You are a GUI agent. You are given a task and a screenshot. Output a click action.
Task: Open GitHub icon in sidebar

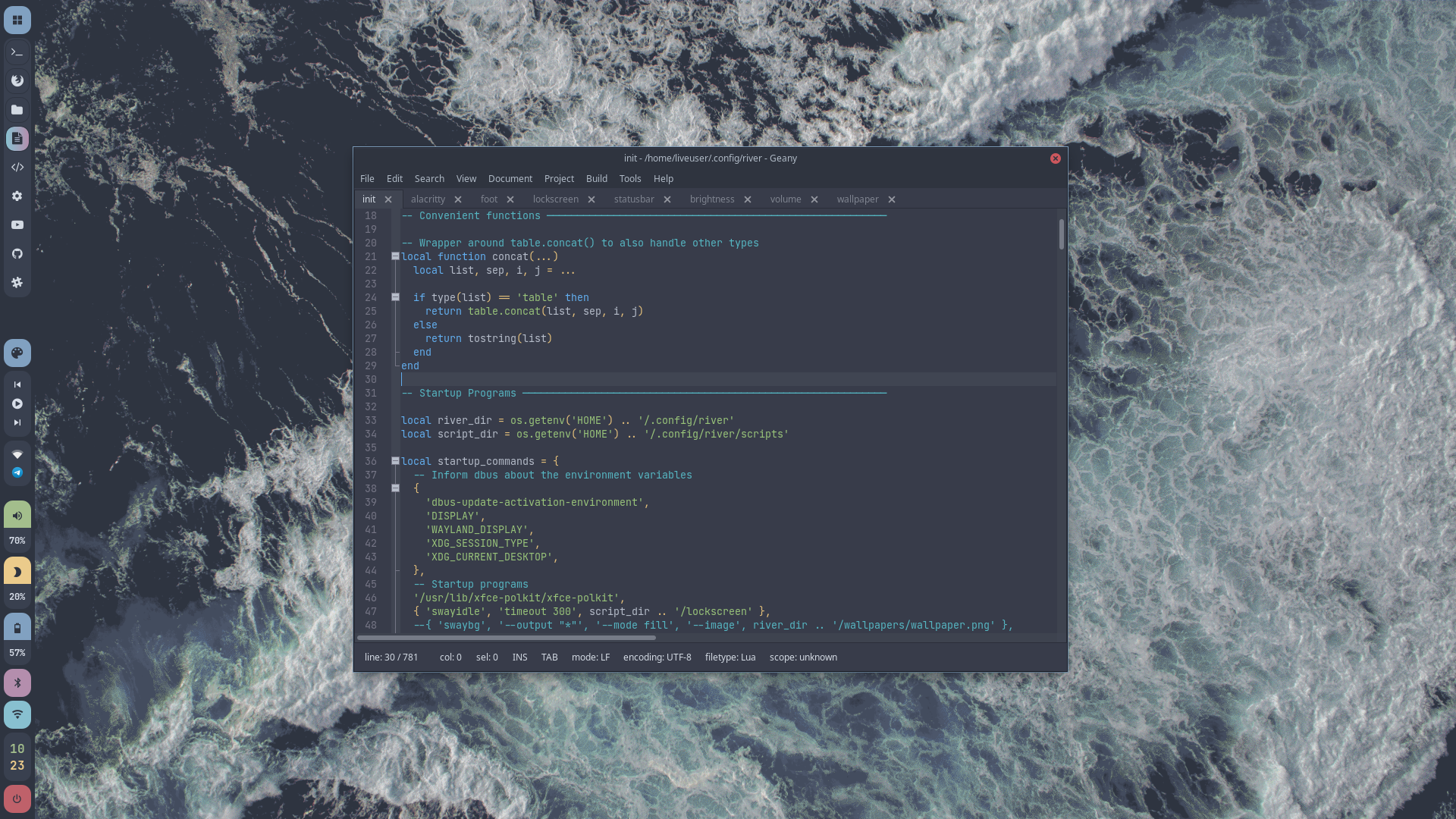click(17, 253)
